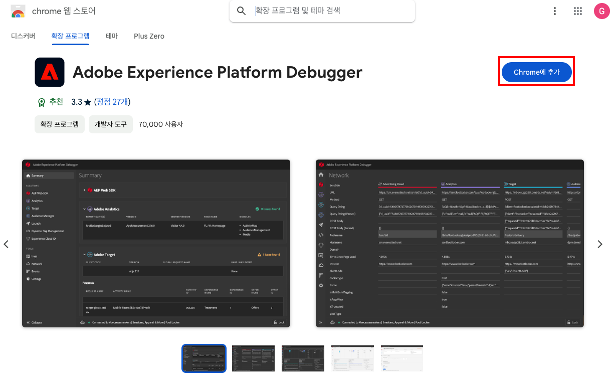This screenshot has height=383, width=612.
Task: Select the first carousel thumbnail
Action: (x=204, y=358)
